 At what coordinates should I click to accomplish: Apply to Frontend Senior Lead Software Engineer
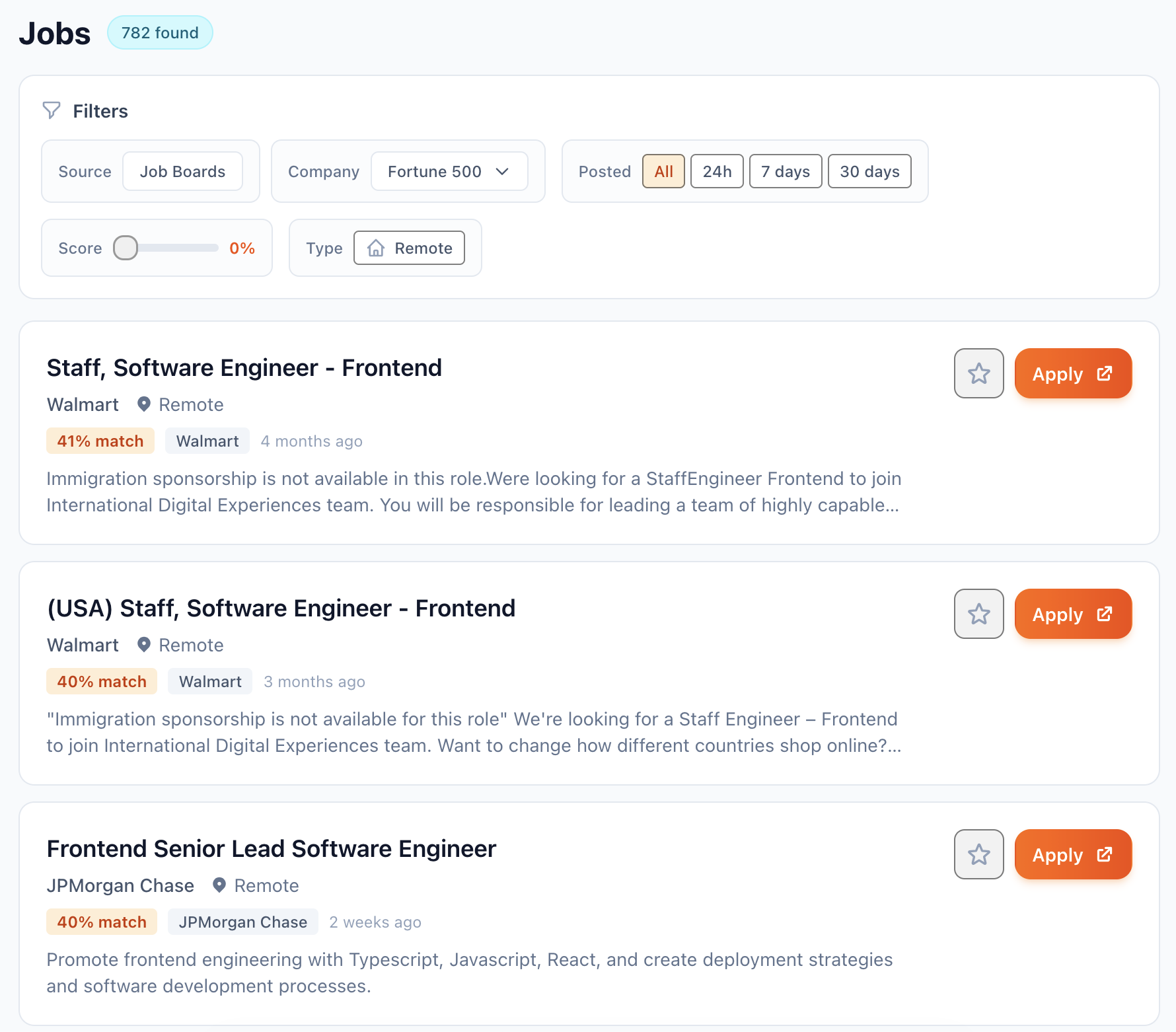click(1073, 854)
